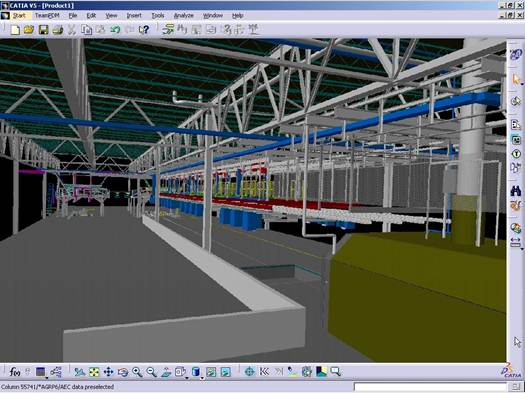
Task: Open the TeamPDM menu
Action: [47, 16]
